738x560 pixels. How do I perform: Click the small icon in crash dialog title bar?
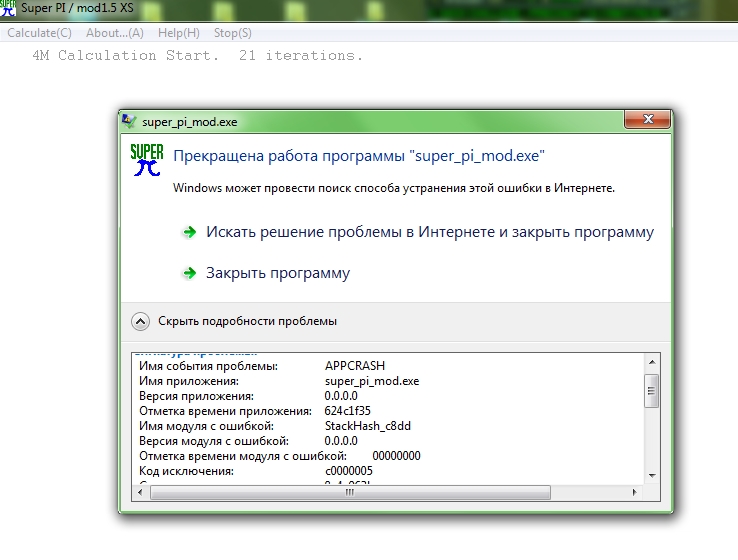pos(129,121)
